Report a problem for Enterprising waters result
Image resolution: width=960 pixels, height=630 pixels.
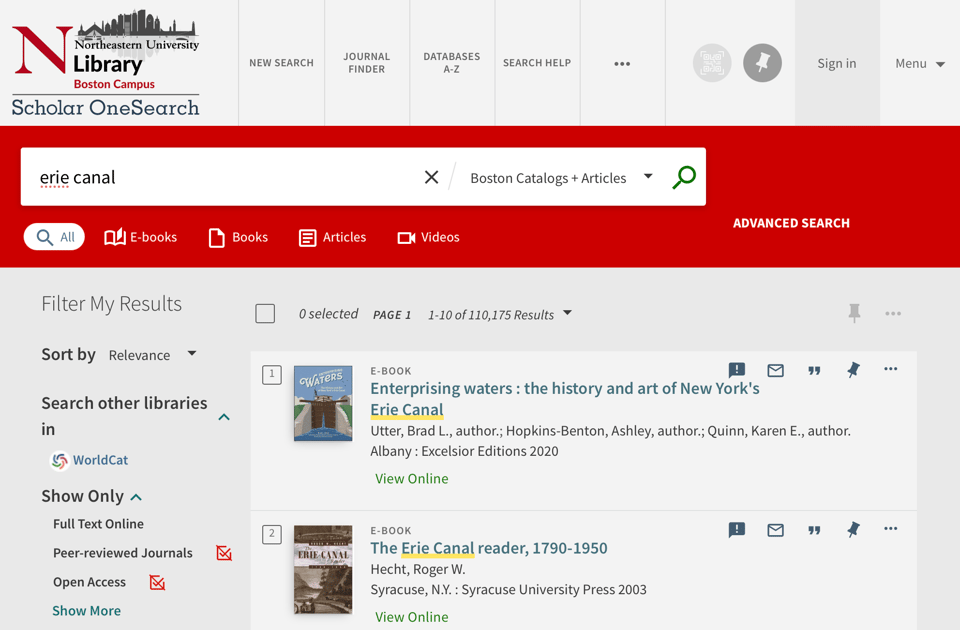pyautogui.click(x=737, y=370)
